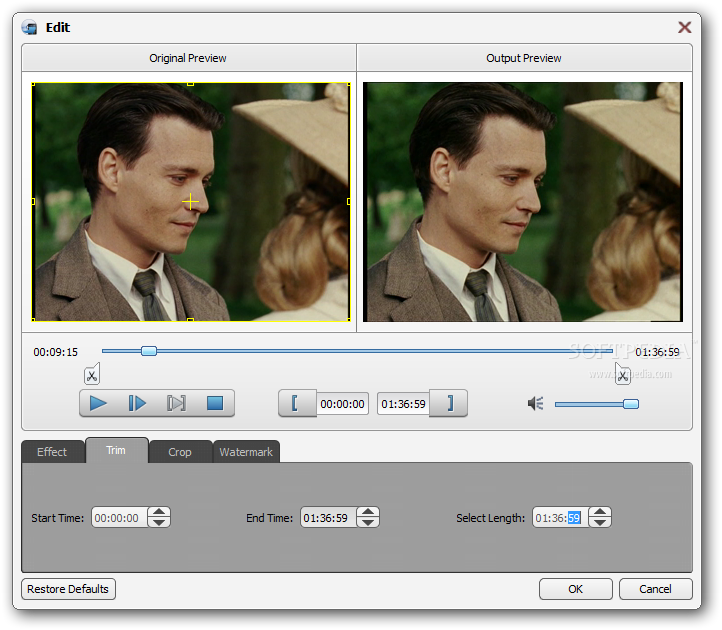Click the Next Frame step button

[137, 403]
